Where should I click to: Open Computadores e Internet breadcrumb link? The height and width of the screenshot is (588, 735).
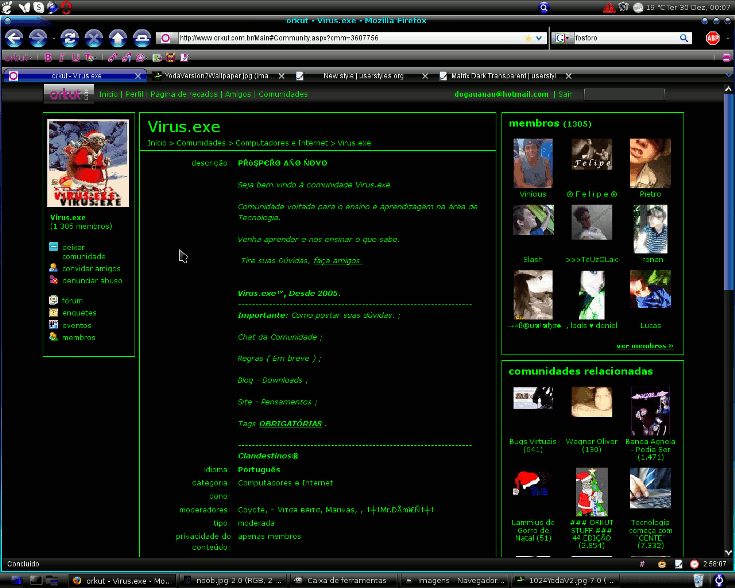click(x=282, y=143)
